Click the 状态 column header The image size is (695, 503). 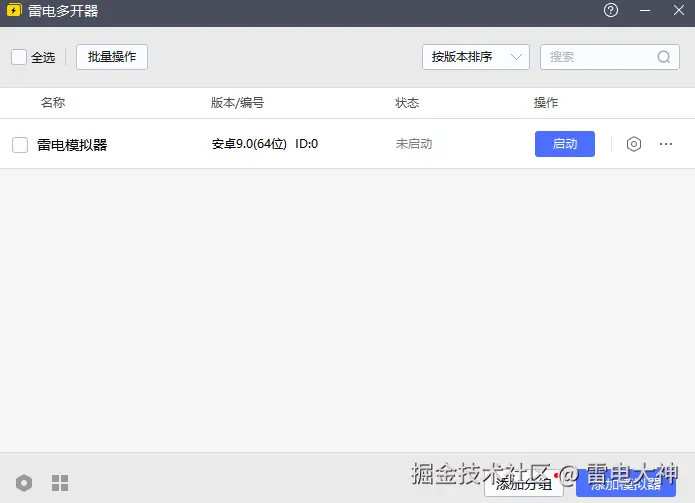(407, 103)
